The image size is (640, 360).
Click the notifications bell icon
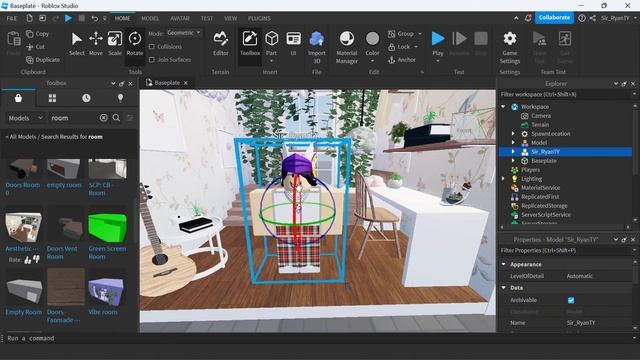coord(528,18)
